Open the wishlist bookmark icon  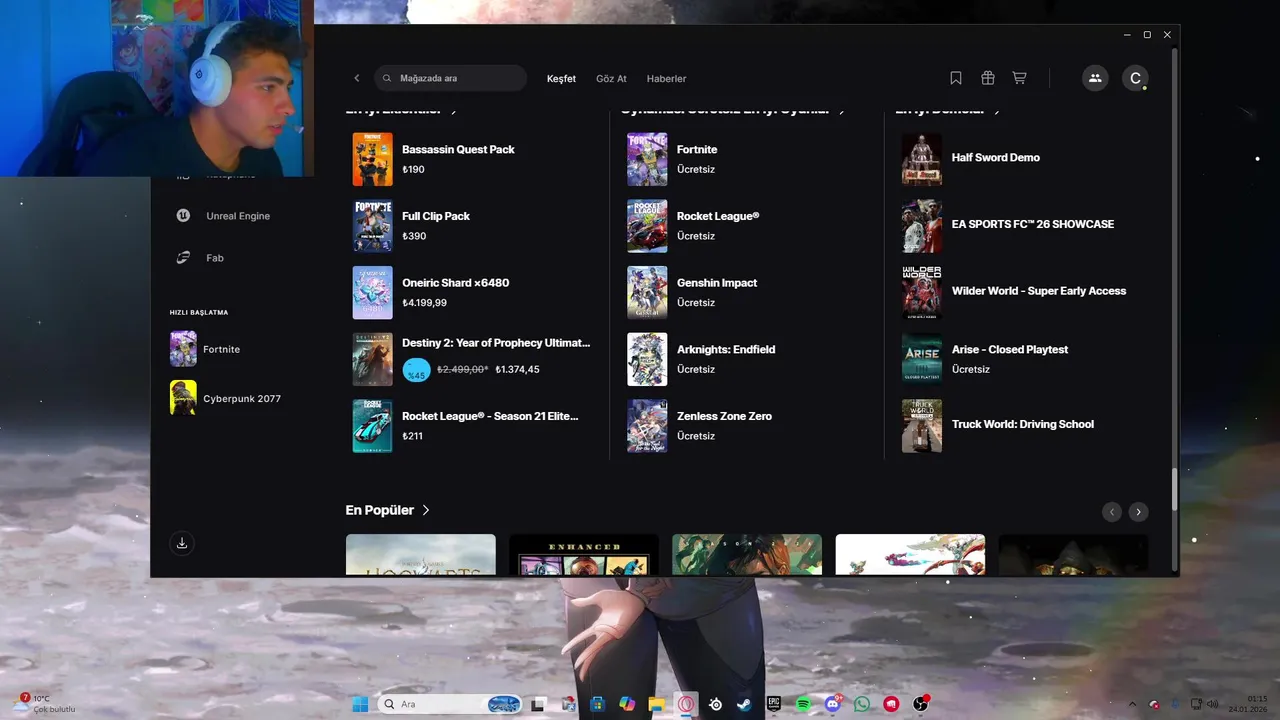tap(956, 78)
